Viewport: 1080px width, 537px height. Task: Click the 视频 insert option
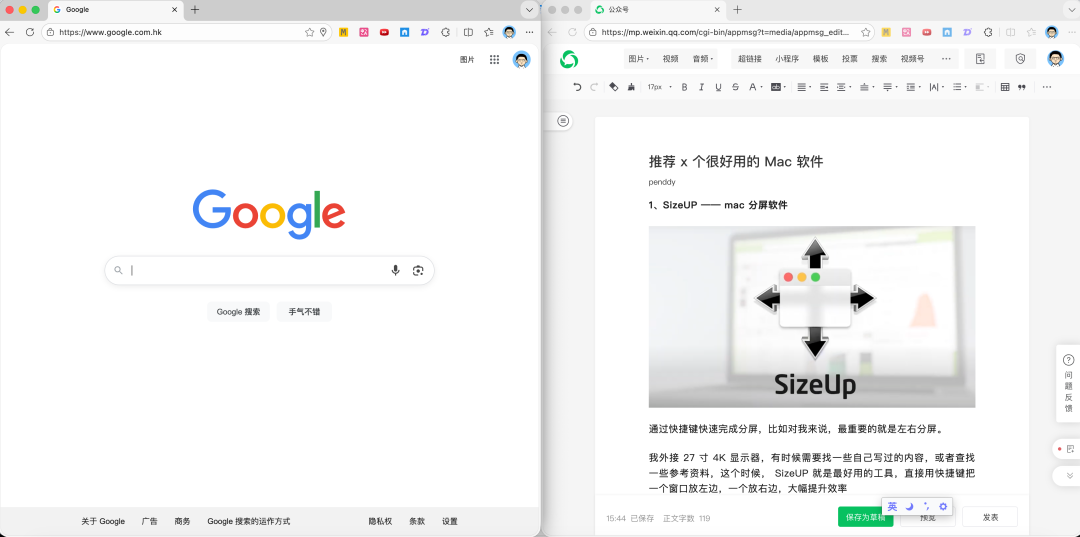coord(670,59)
